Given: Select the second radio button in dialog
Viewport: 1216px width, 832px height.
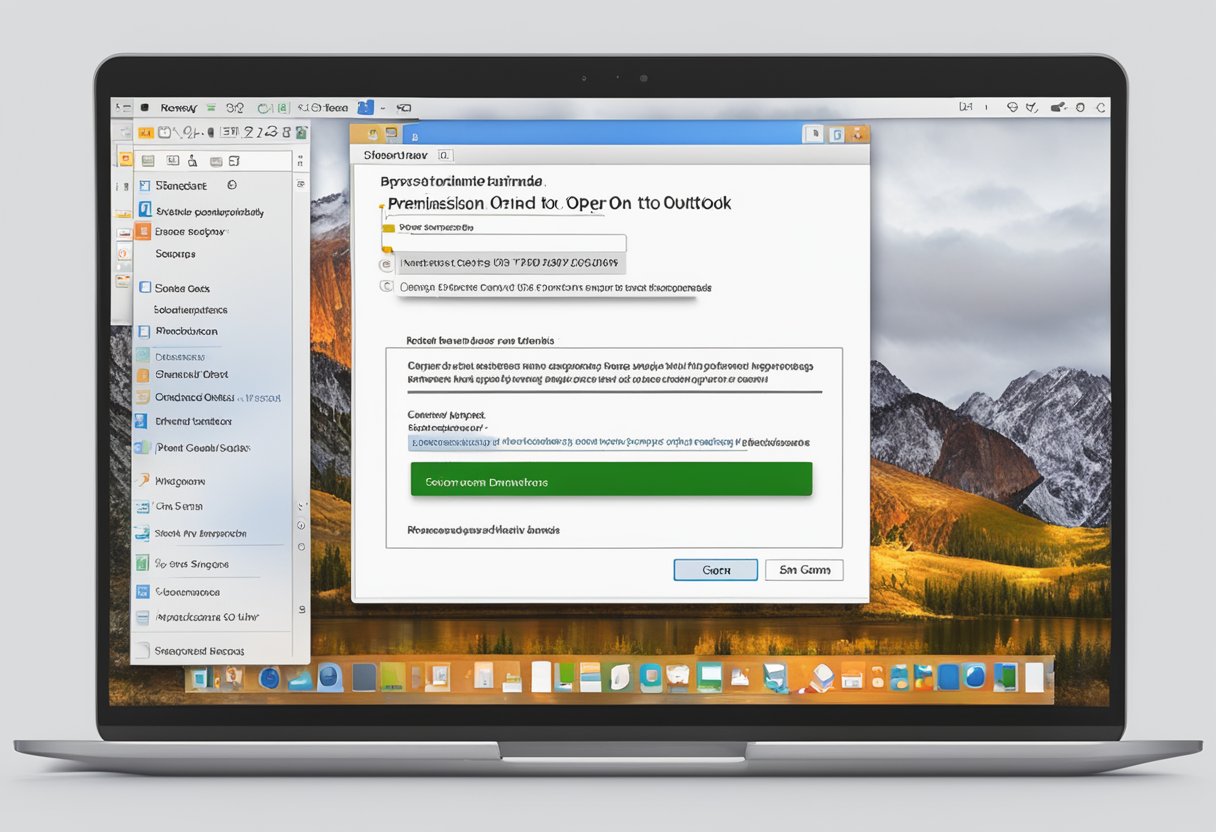Looking at the screenshot, I should coord(386,286).
